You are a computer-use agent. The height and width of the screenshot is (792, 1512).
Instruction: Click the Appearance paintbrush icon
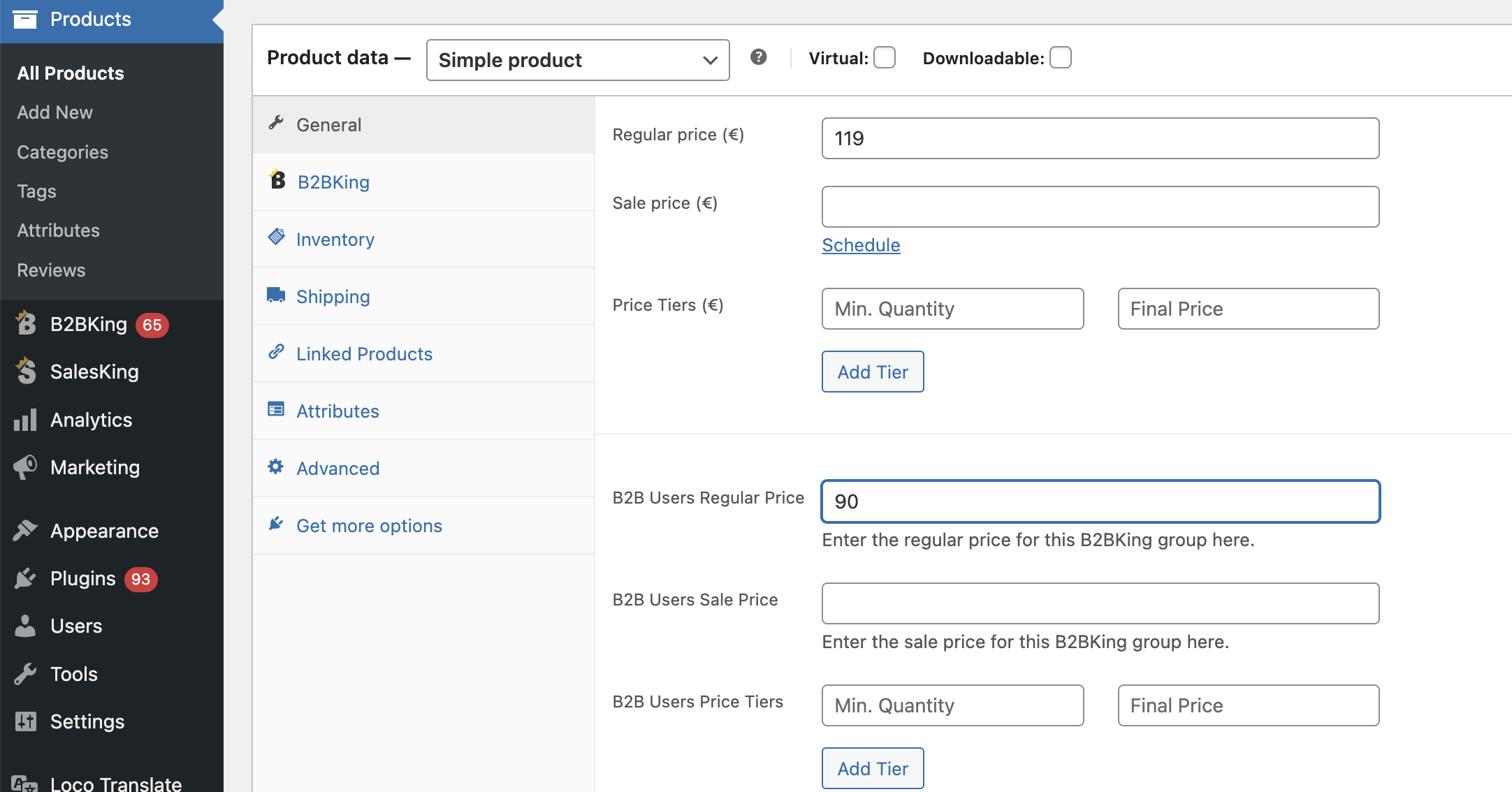[25, 531]
